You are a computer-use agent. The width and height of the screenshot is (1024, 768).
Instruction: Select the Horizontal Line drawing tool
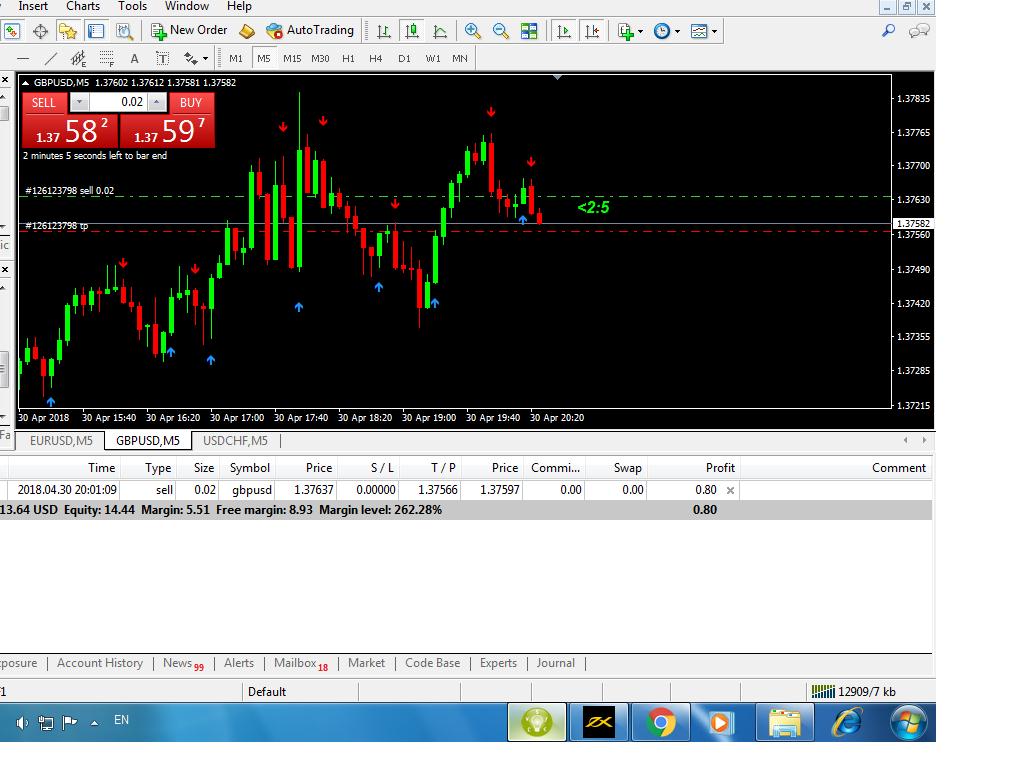[23, 59]
